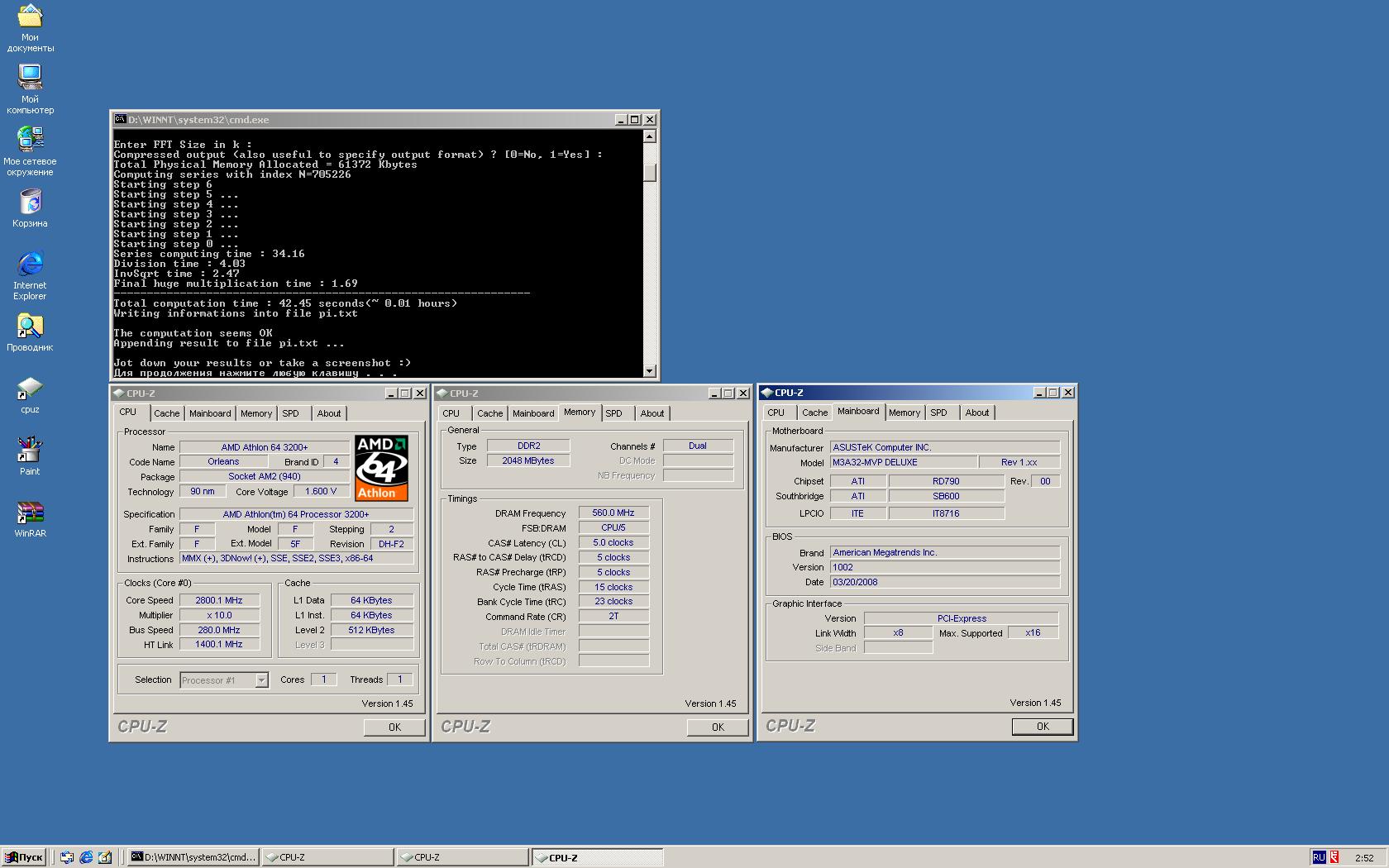Click the Memory CPU-Z window title icon
The width and height of the screenshot is (1389, 868).
point(442,393)
